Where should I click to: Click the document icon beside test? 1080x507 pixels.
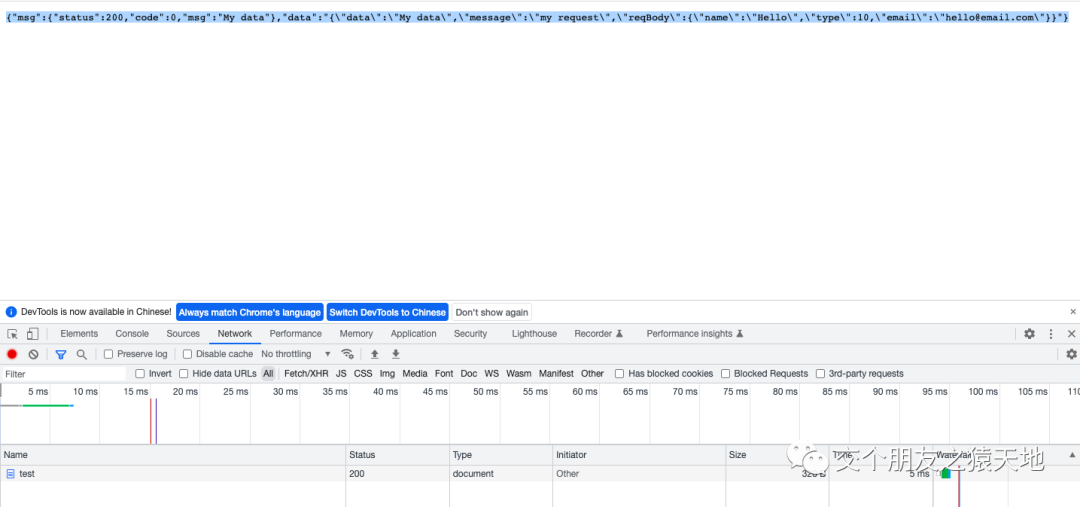[x=10, y=474]
